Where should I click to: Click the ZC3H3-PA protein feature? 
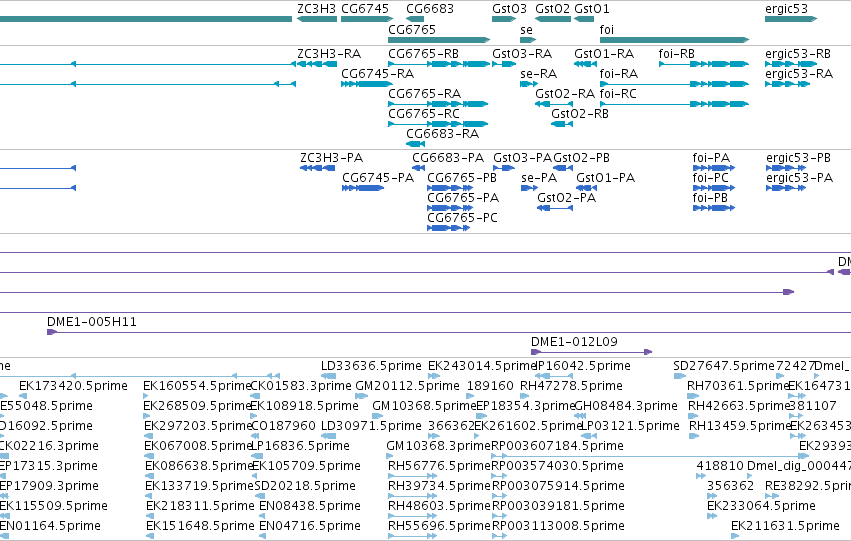click(x=317, y=168)
